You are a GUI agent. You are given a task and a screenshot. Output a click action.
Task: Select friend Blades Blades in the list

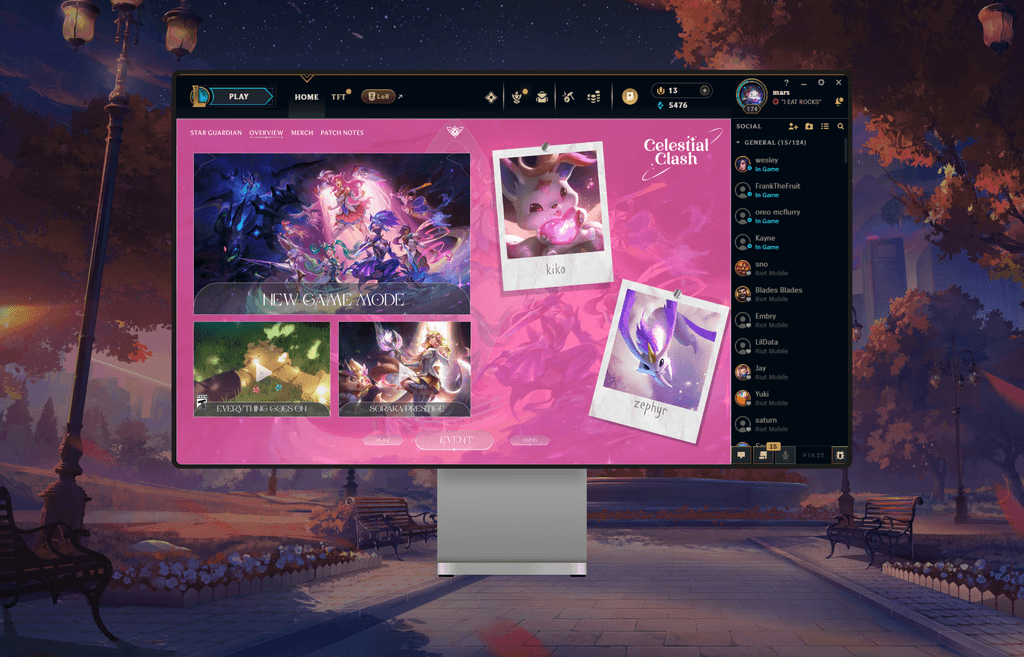click(x=788, y=294)
